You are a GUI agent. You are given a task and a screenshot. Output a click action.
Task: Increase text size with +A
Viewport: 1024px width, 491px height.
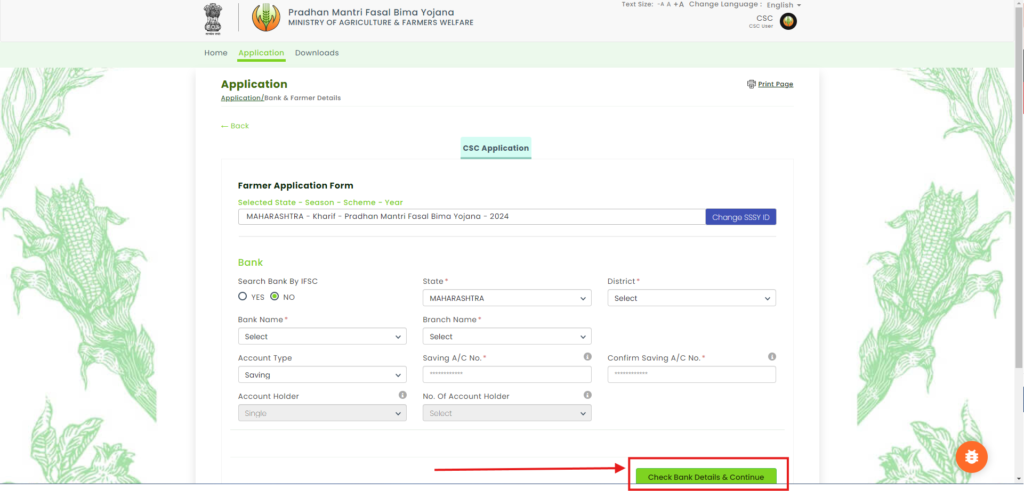click(679, 5)
